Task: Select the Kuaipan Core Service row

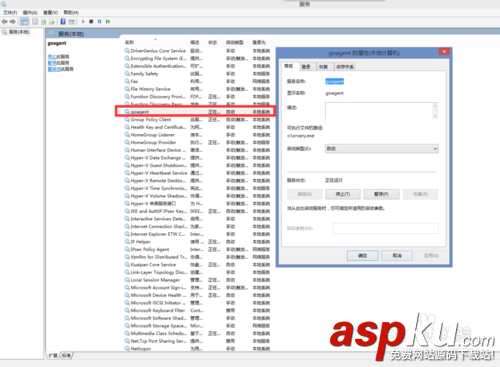Action: tap(197, 265)
